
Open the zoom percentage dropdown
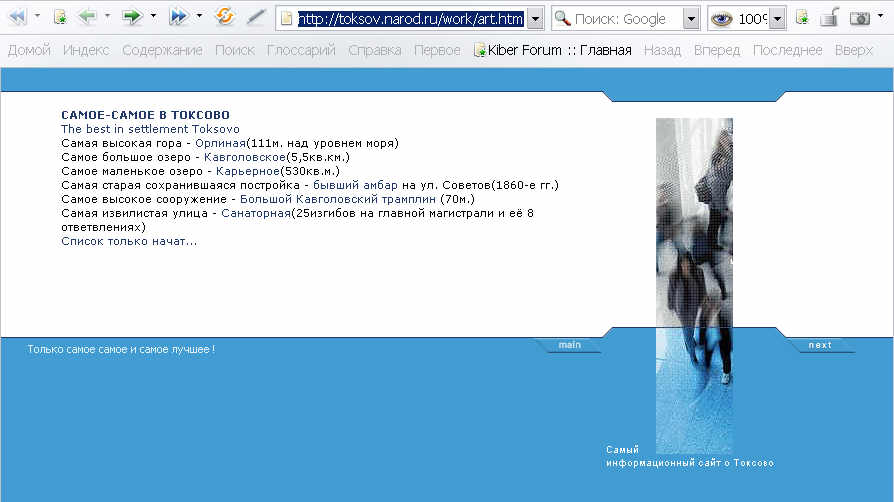click(777, 18)
